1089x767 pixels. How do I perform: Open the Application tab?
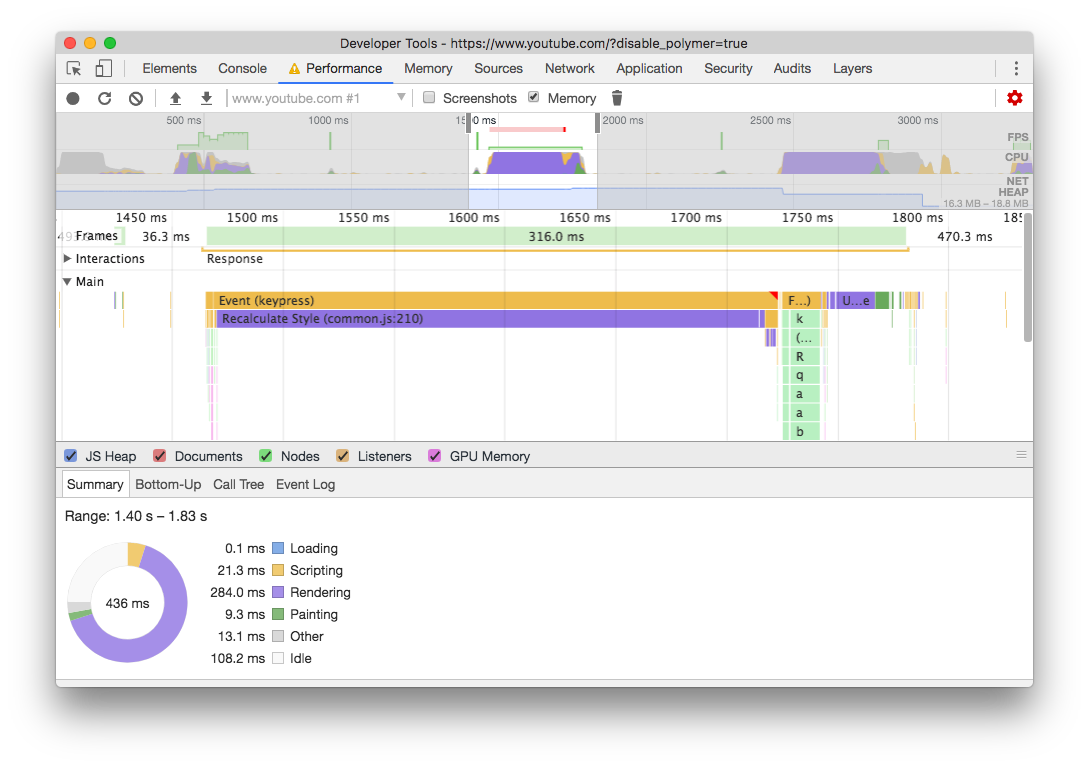(x=649, y=68)
